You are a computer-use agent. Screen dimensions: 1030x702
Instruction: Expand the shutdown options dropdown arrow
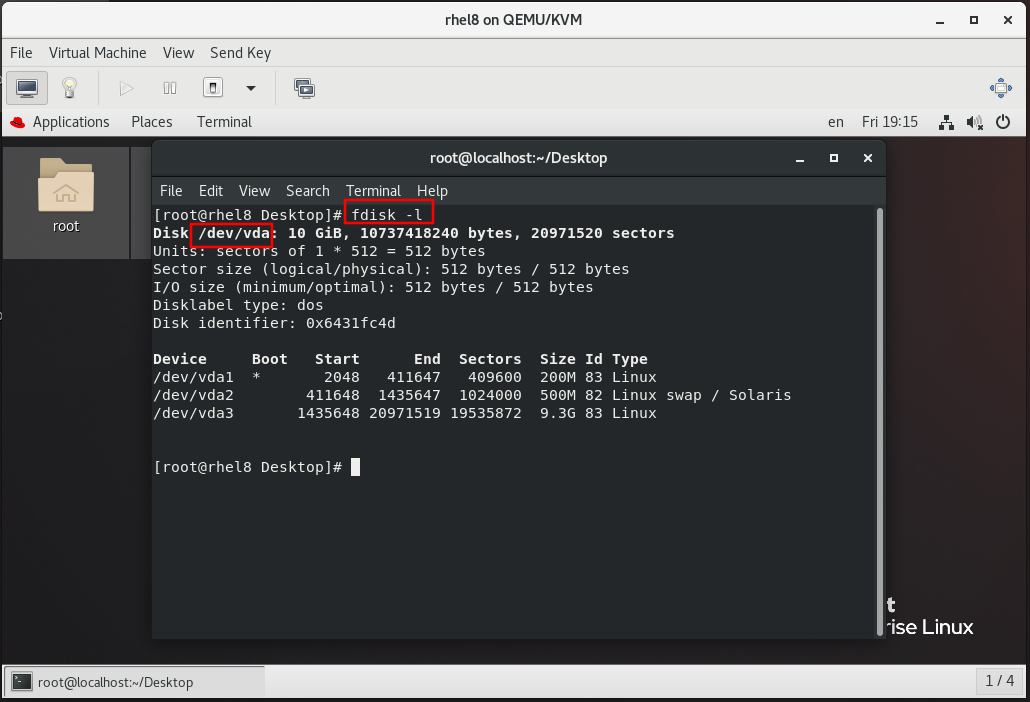250,88
